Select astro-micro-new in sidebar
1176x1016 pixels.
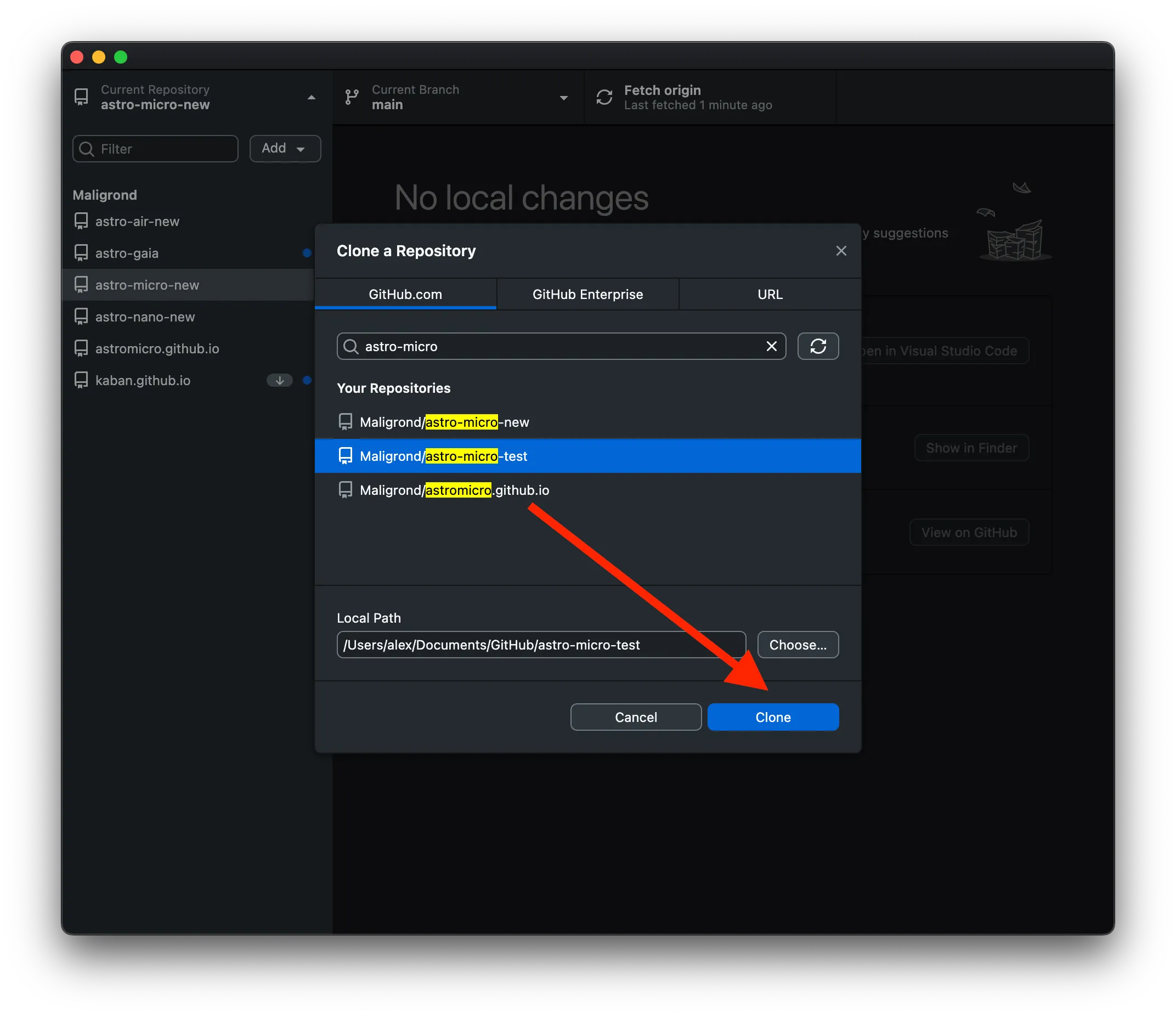click(x=188, y=285)
